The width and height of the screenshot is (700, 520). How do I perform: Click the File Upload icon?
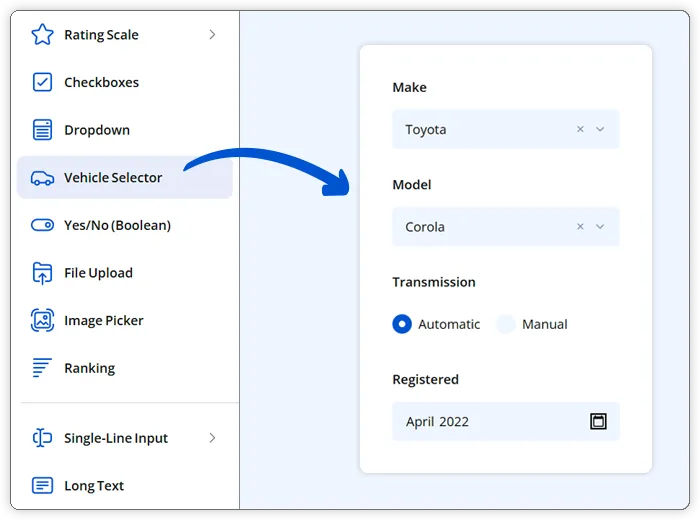(x=42, y=273)
